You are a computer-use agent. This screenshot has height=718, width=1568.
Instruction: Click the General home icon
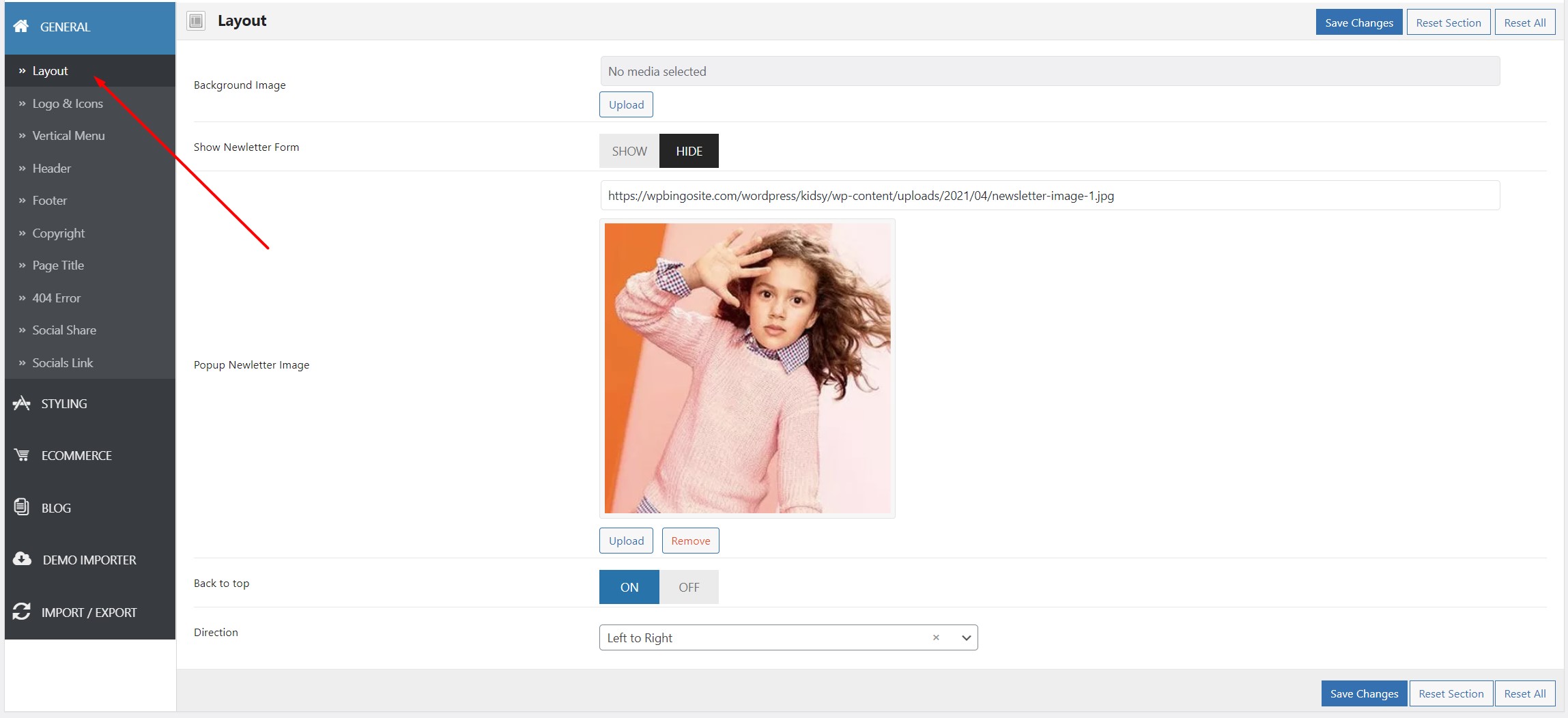click(21, 26)
